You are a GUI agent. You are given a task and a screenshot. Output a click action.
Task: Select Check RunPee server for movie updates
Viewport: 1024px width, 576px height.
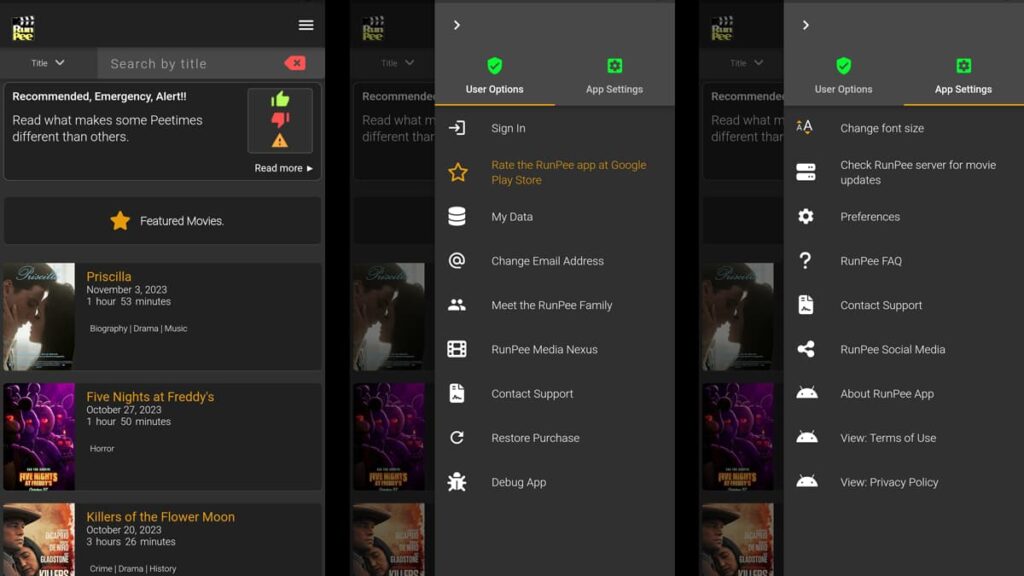[x=917, y=172]
